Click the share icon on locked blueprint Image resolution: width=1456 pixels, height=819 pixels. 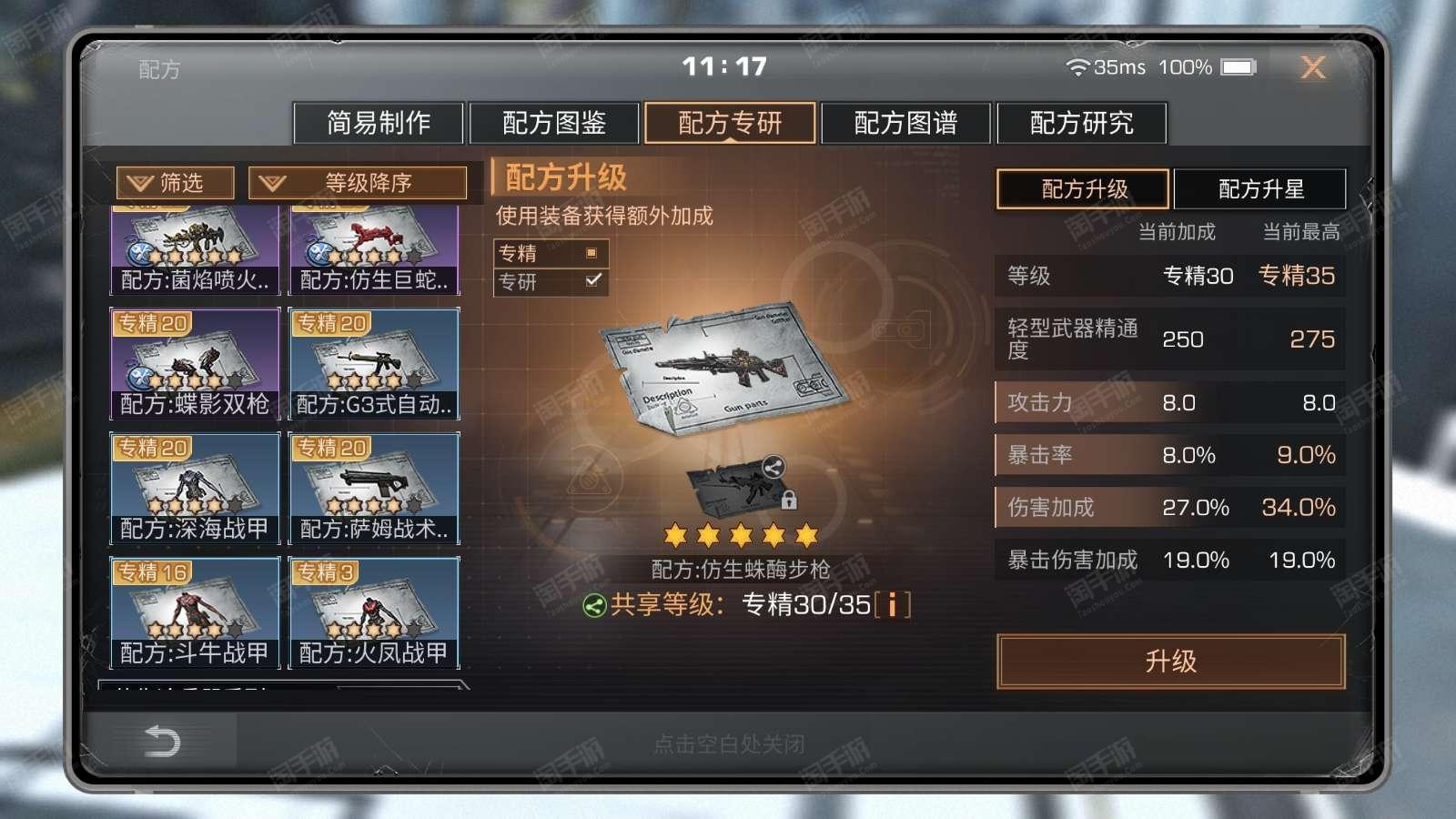coord(773,468)
